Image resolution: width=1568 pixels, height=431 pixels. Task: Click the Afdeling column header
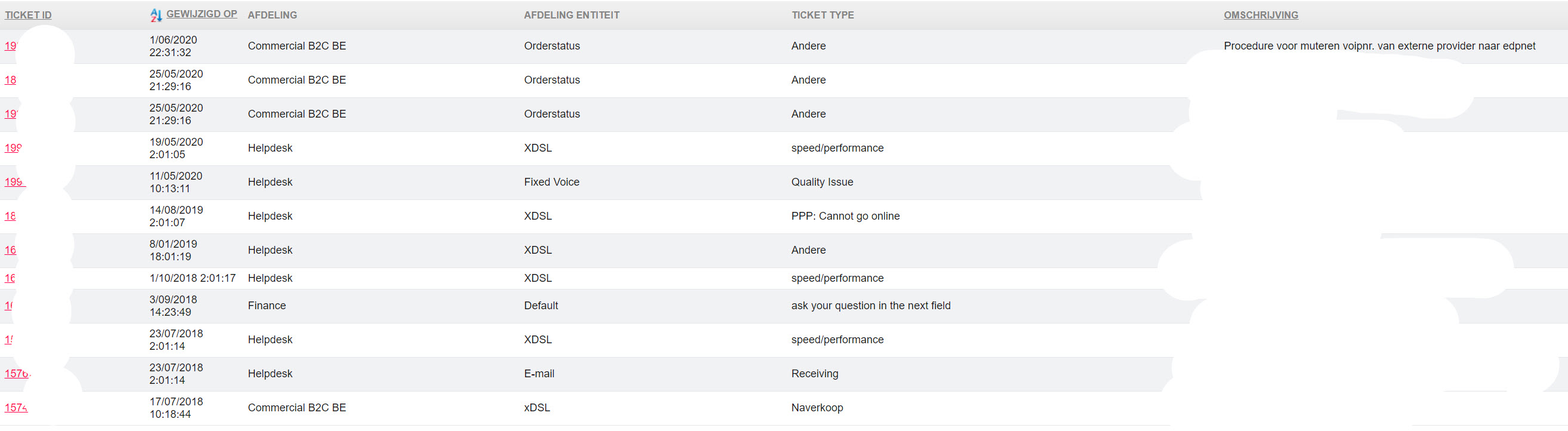(x=272, y=15)
